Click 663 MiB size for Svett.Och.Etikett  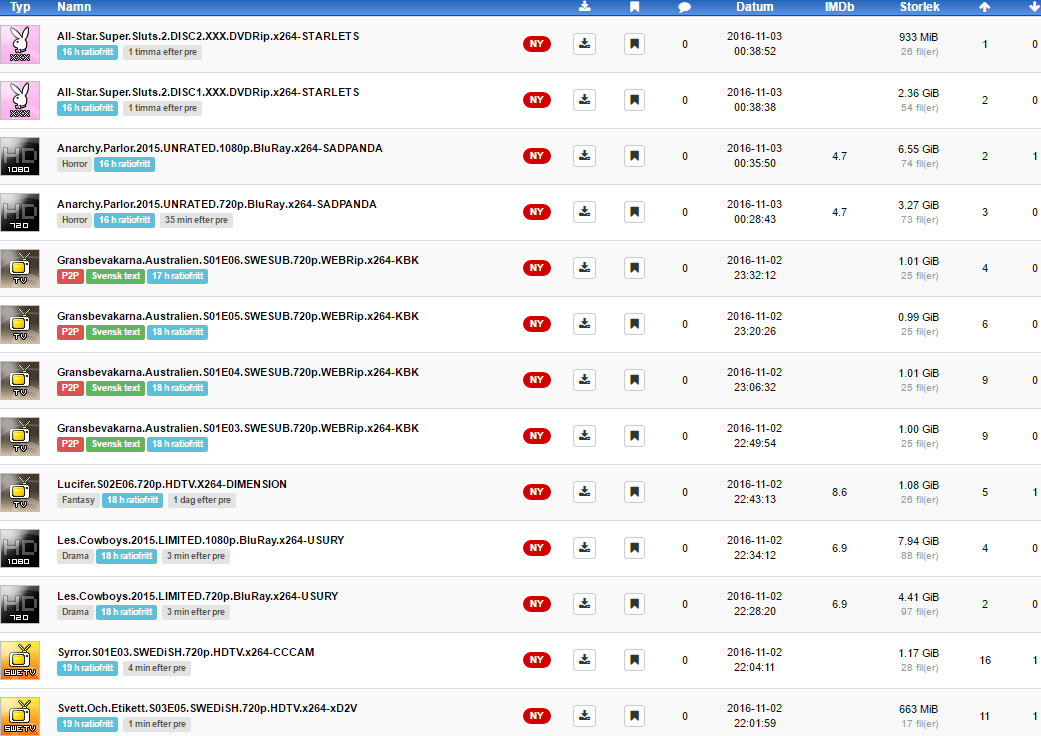pos(919,709)
